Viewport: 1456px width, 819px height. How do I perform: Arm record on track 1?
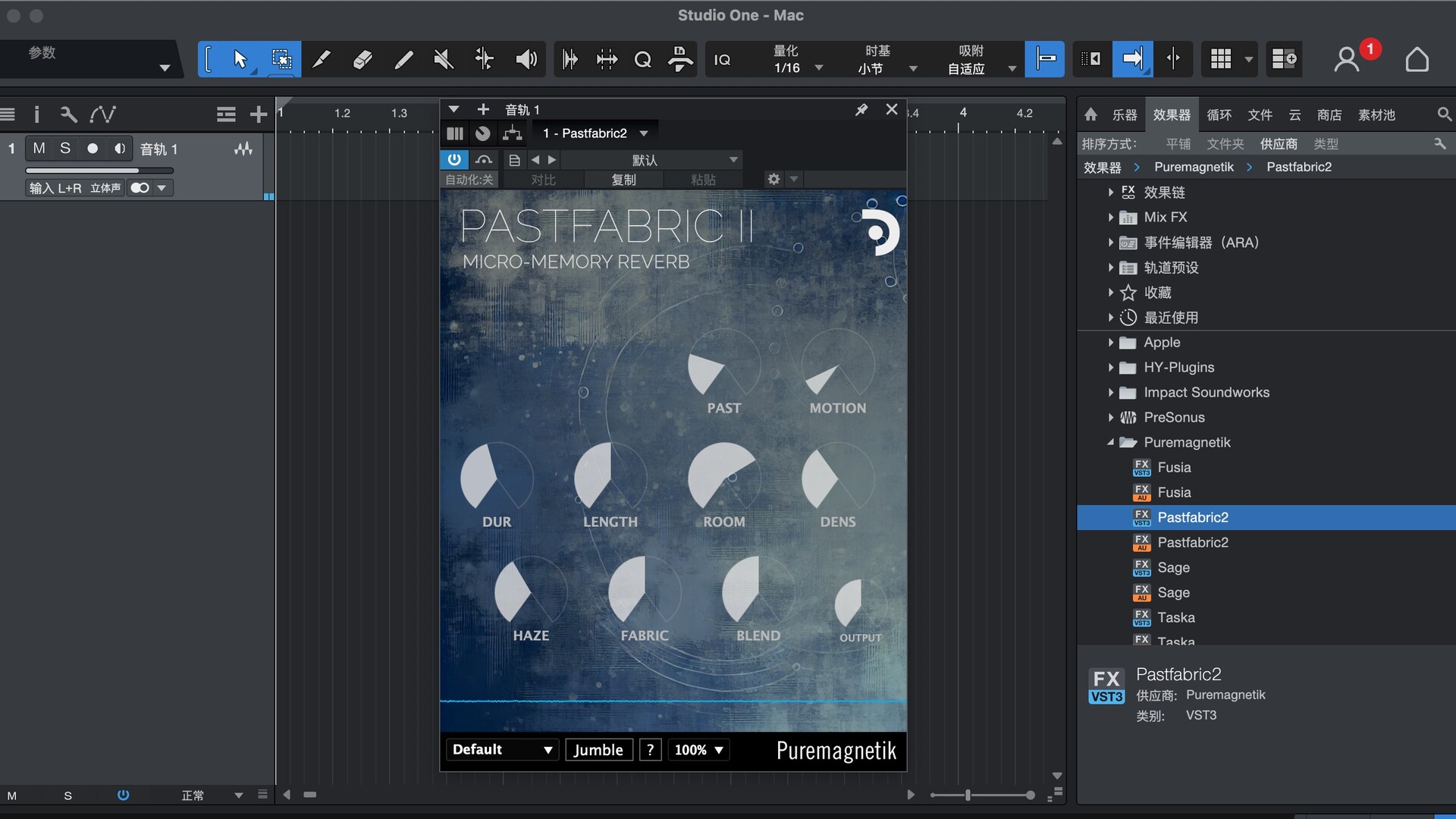click(93, 149)
